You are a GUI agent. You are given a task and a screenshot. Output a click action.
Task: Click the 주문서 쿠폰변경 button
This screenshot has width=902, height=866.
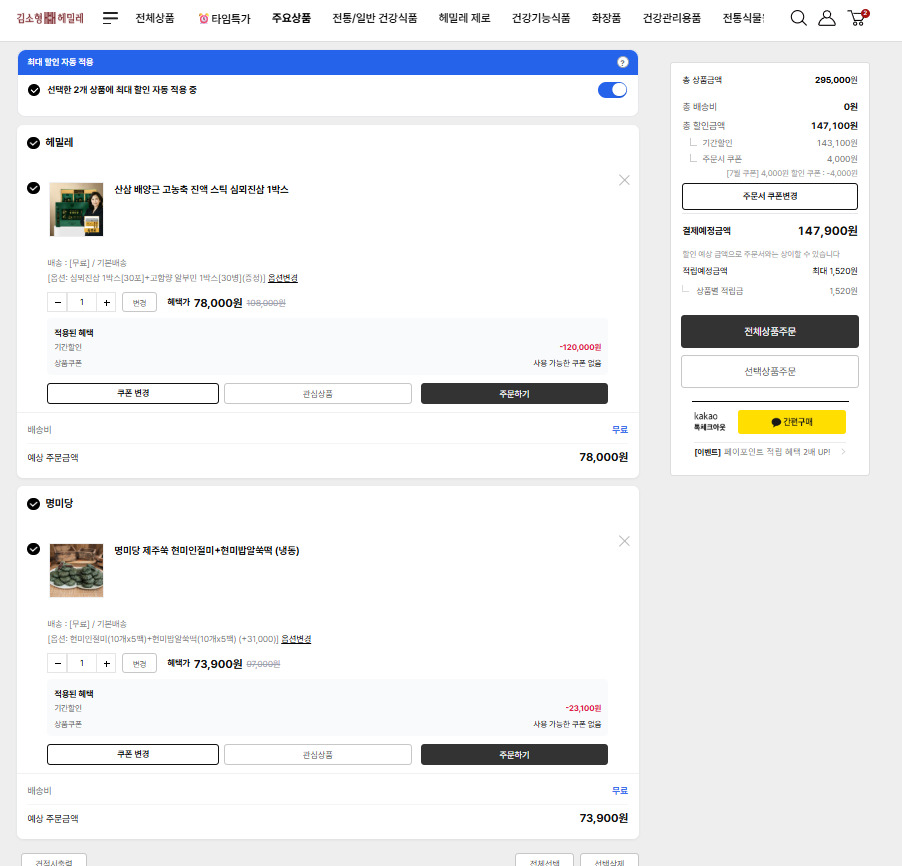tap(770, 196)
